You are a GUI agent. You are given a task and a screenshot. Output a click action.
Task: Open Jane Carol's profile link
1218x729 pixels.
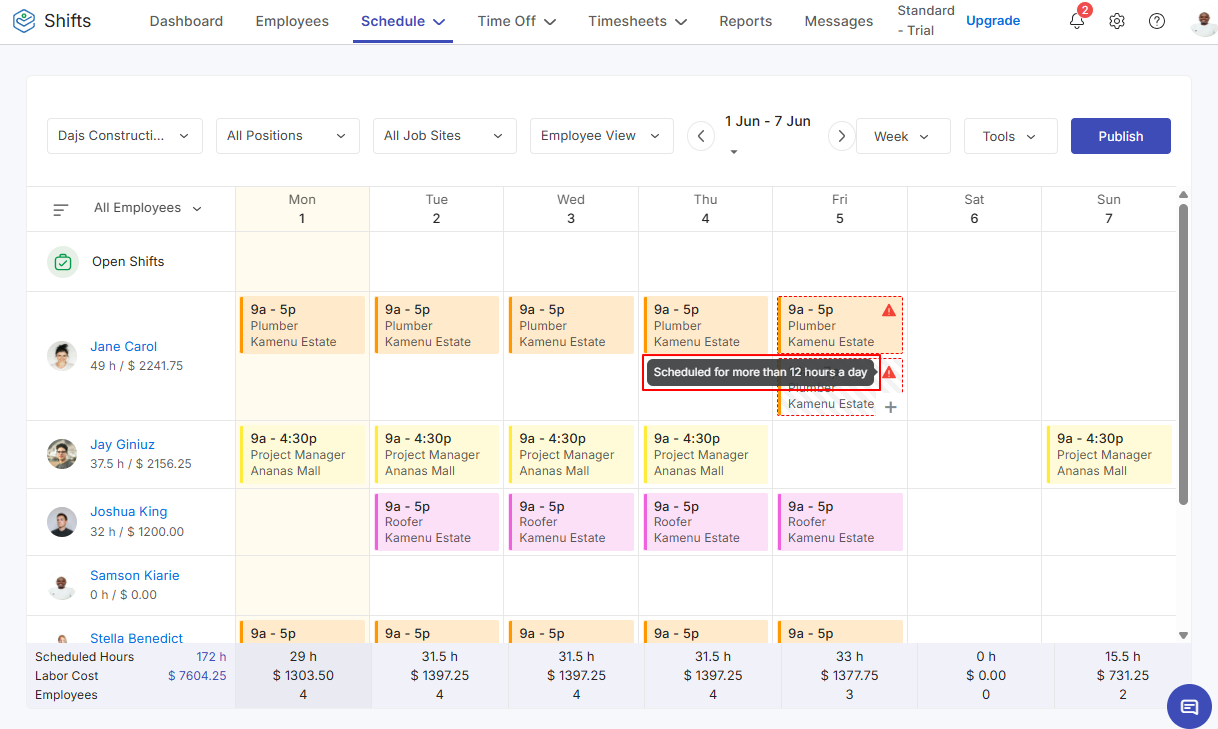(x=124, y=347)
